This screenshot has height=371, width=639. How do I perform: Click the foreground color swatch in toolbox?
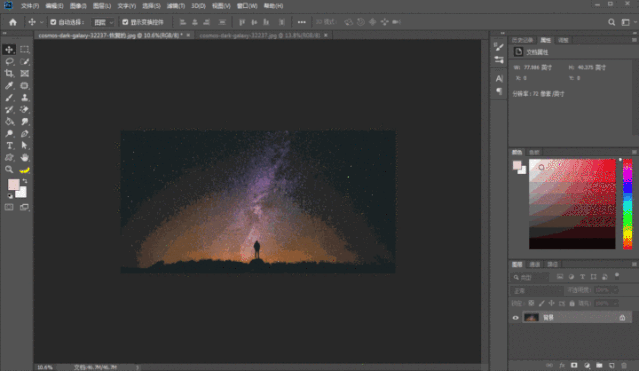point(13,185)
